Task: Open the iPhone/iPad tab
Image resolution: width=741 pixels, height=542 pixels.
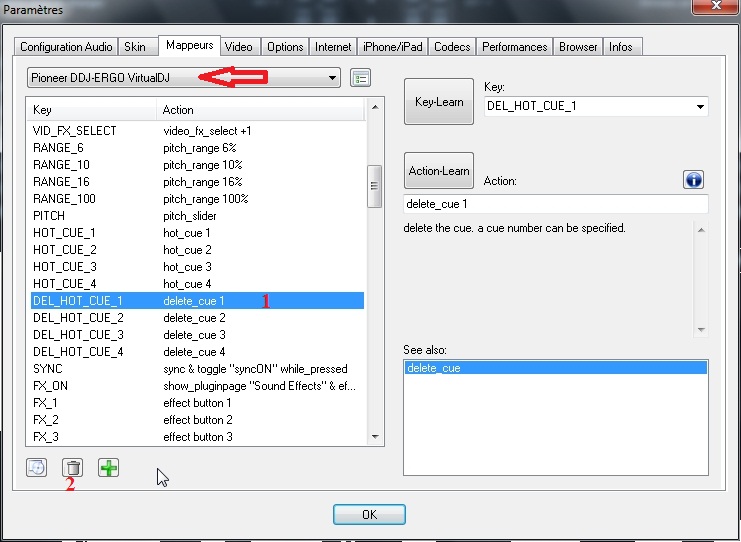Action: [x=393, y=47]
